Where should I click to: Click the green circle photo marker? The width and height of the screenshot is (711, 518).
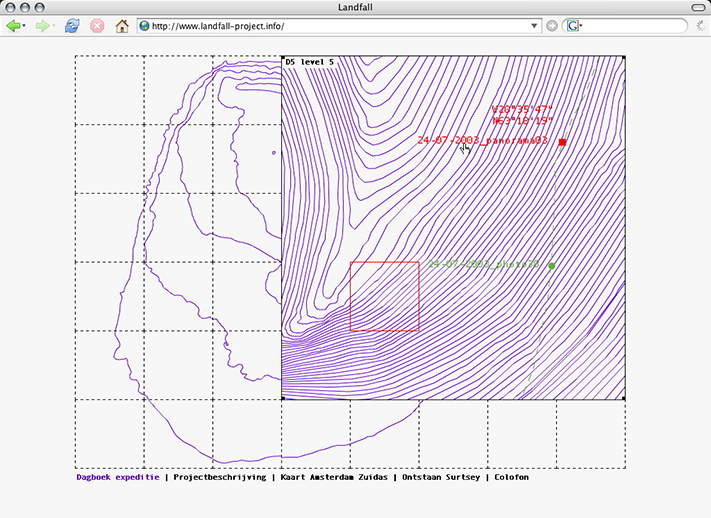(552, 265)
